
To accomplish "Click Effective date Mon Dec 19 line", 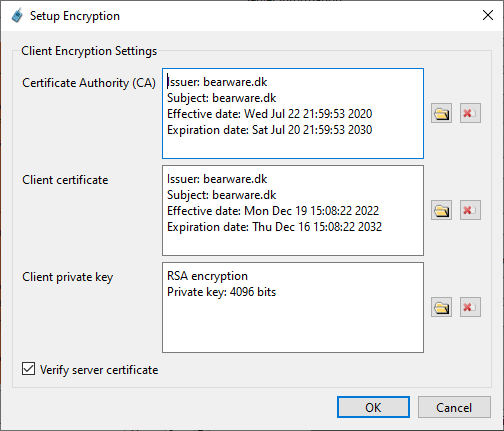I will coord(273,211).
